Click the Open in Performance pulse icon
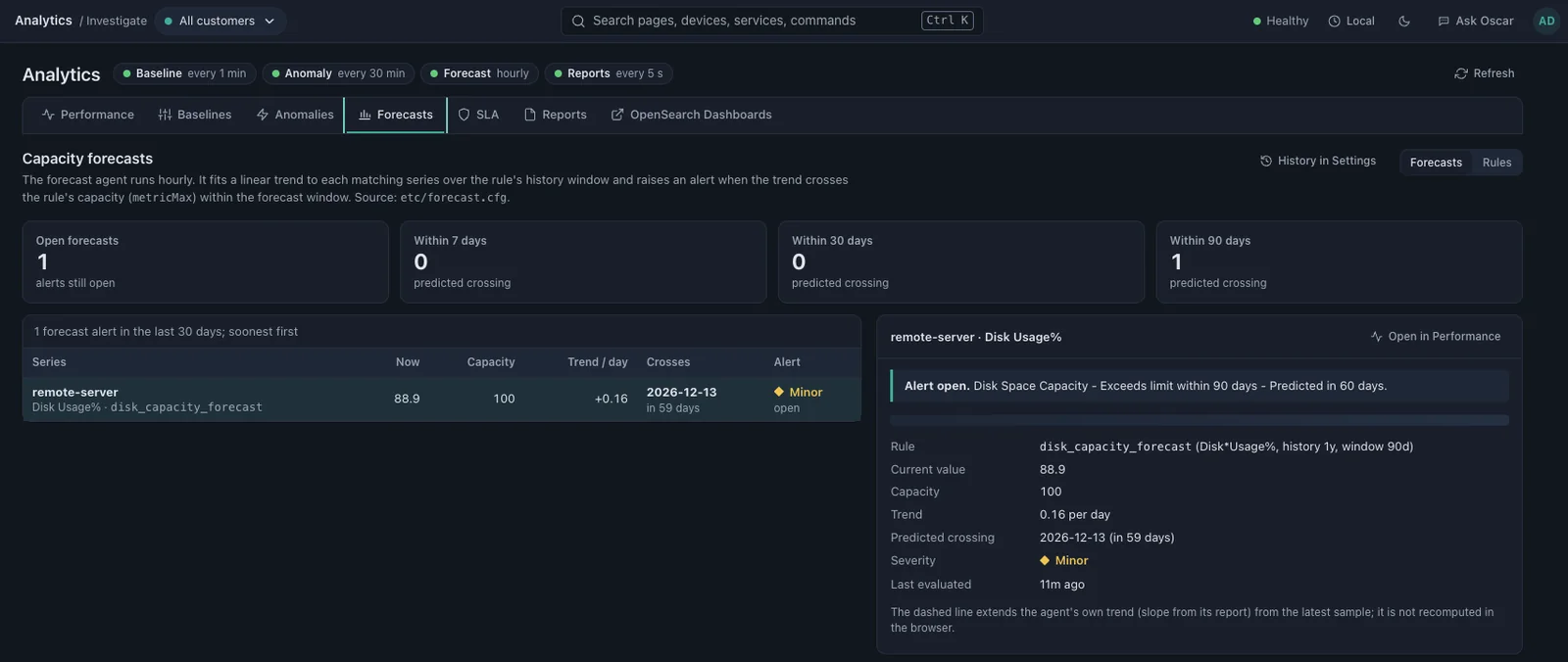The width and height of the screenshot is (1568, 662). [x=1377, y=336]
